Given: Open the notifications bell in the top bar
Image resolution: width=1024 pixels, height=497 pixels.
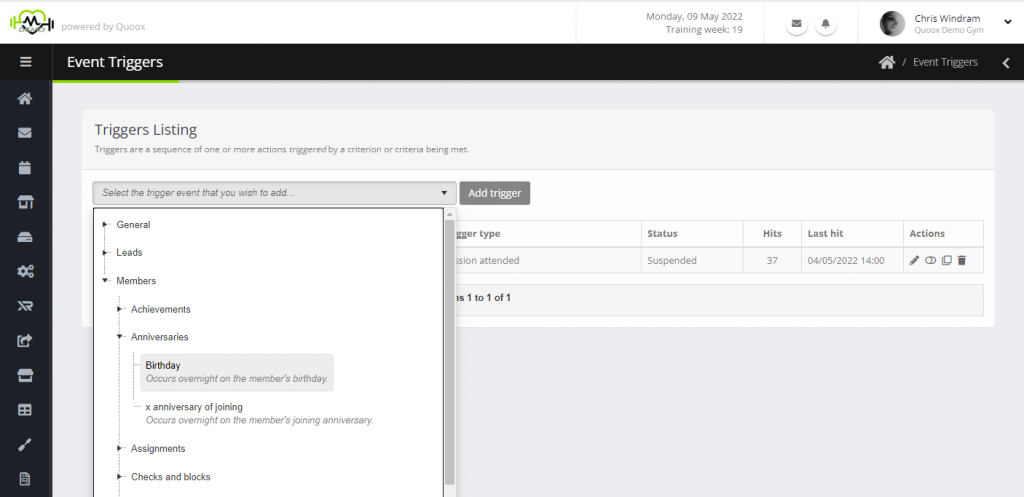Looking at the screenshot, I should (825, 24).
